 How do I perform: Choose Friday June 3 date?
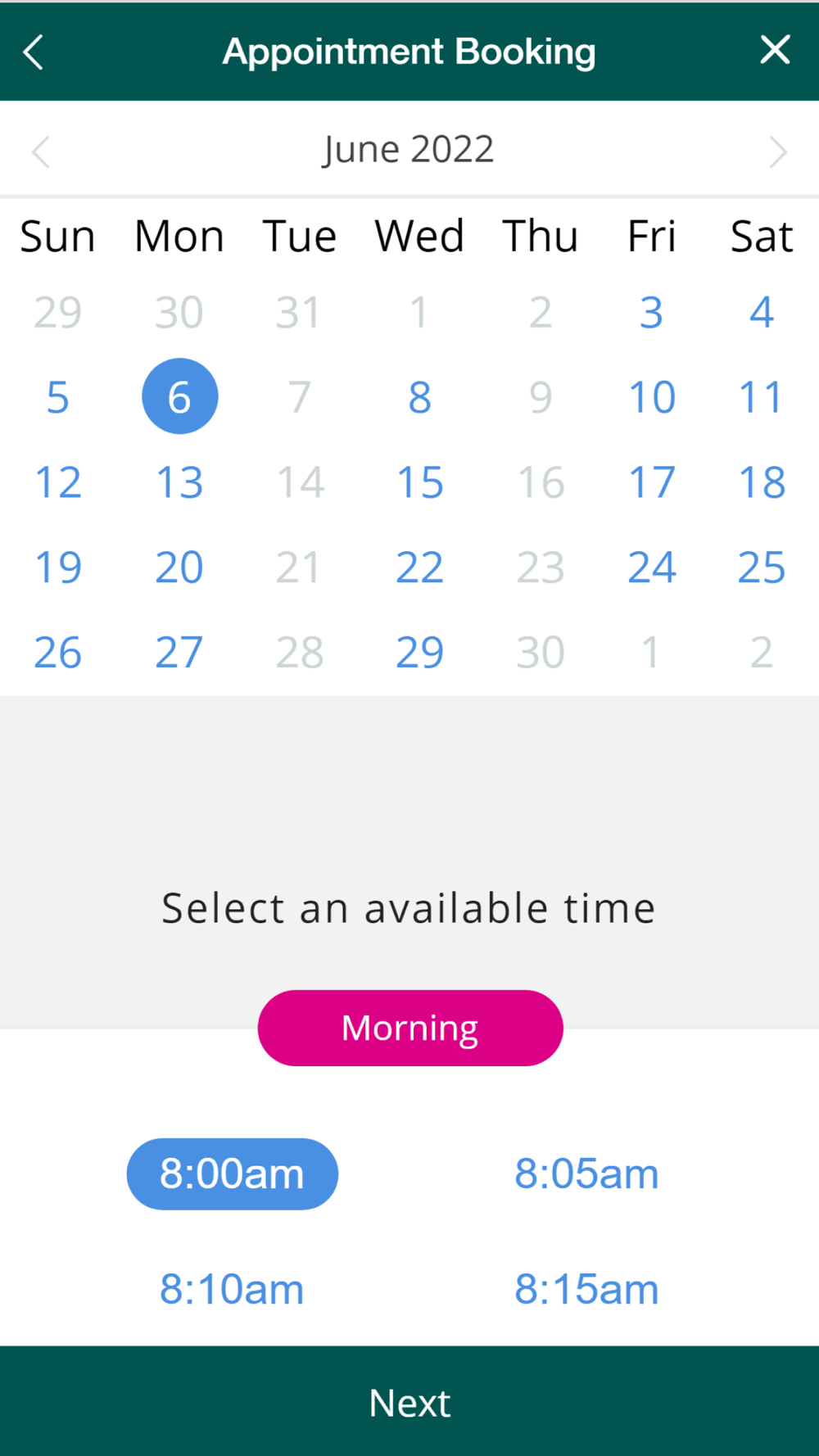click(651, 312)
